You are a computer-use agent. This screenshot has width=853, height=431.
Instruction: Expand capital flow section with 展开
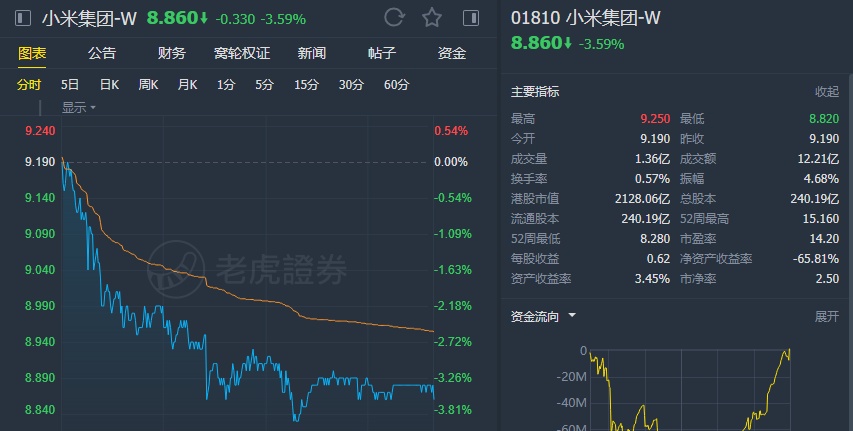tap(827, 316)
